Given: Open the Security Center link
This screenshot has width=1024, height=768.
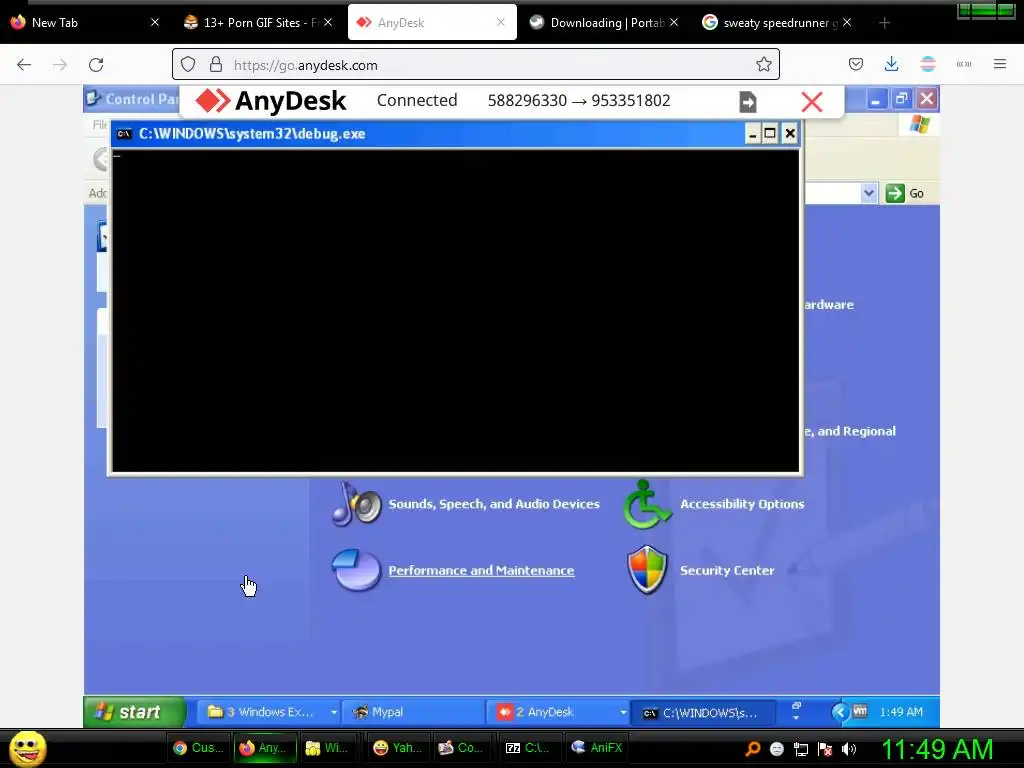Looking at the screenshot, I should pyautogui.click(x=727, y=571).
